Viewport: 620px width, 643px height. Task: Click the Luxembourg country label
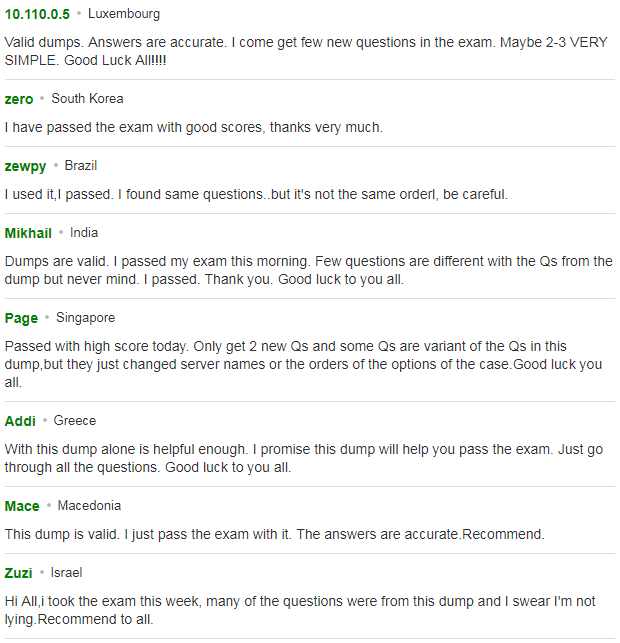point(124,14)
